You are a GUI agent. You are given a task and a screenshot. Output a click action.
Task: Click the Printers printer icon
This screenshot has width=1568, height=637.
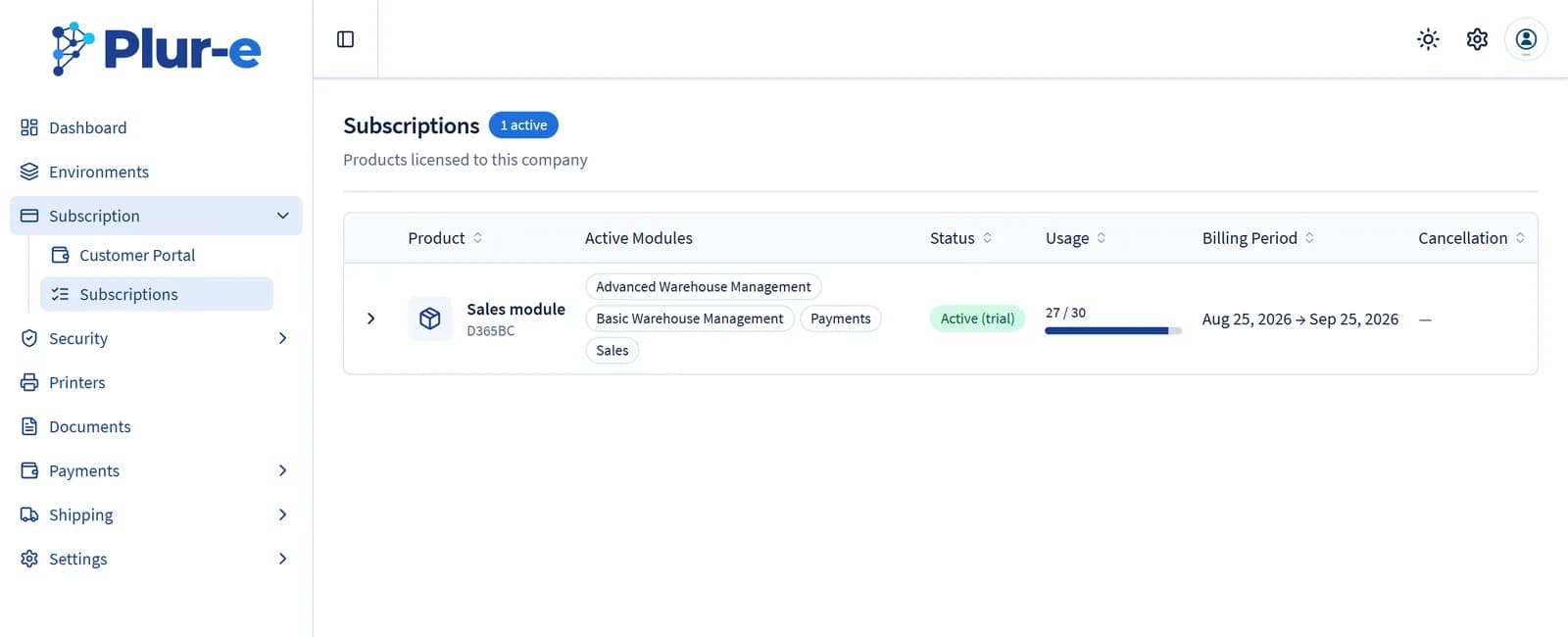29,382
